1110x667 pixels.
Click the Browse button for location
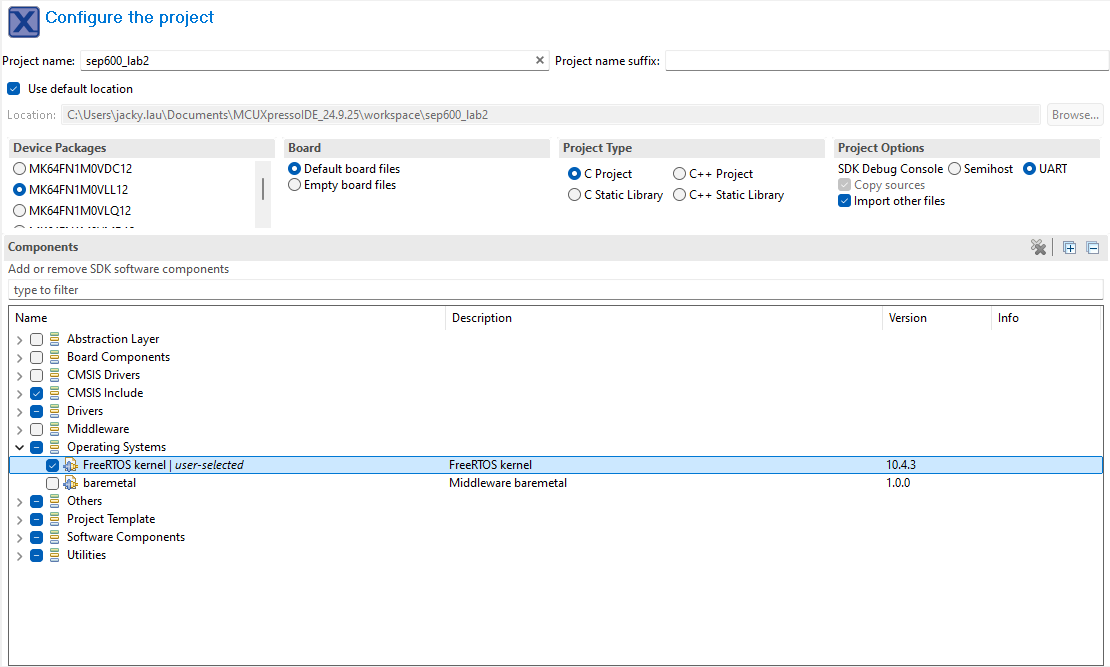point(1075,115)
